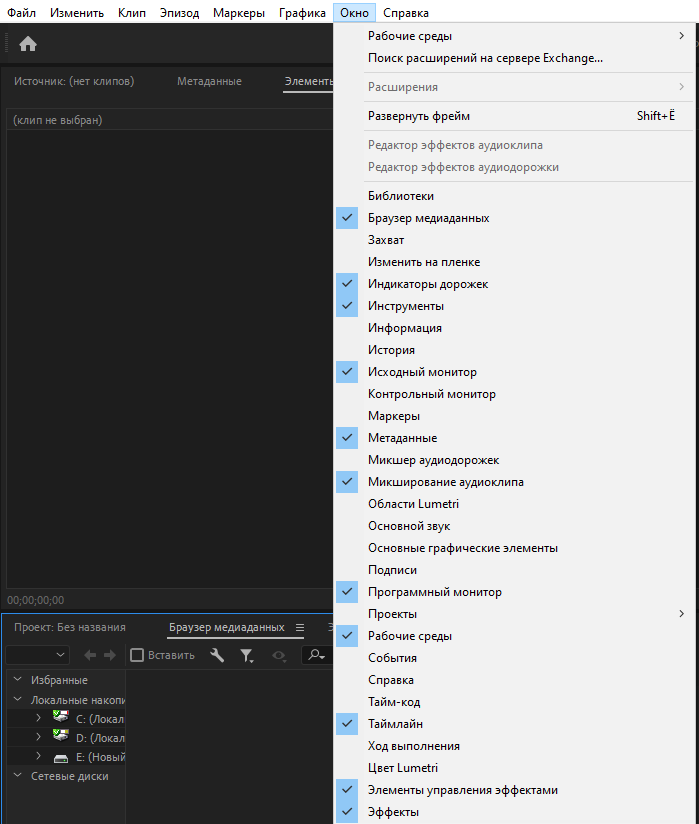Select the D: local drive icon
This screenshot has width=699, height=824.
[x=61, y=736]
